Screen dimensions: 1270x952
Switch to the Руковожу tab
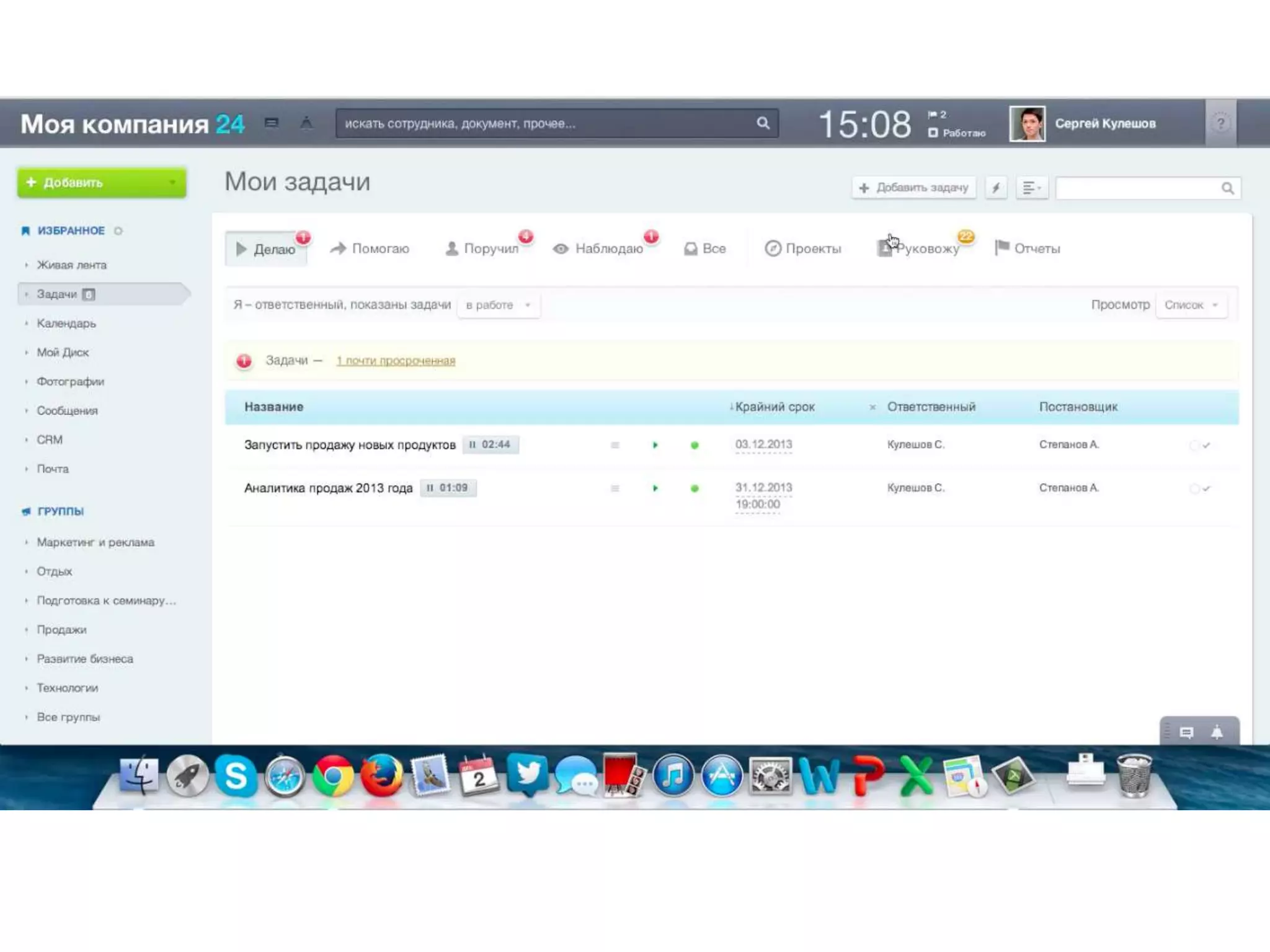[x=926, y=249]
